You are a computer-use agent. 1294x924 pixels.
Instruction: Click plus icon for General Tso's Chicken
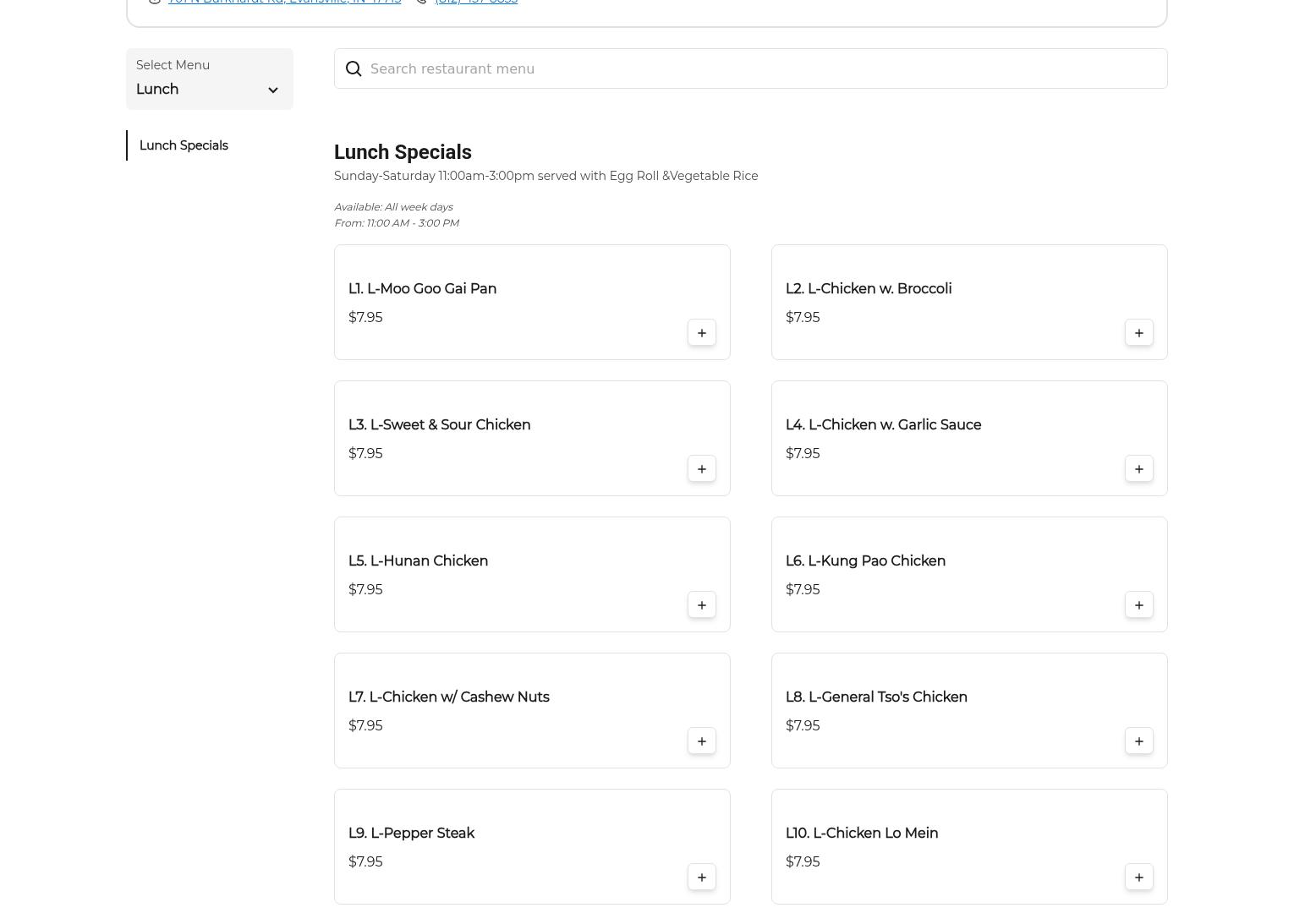1138,741
